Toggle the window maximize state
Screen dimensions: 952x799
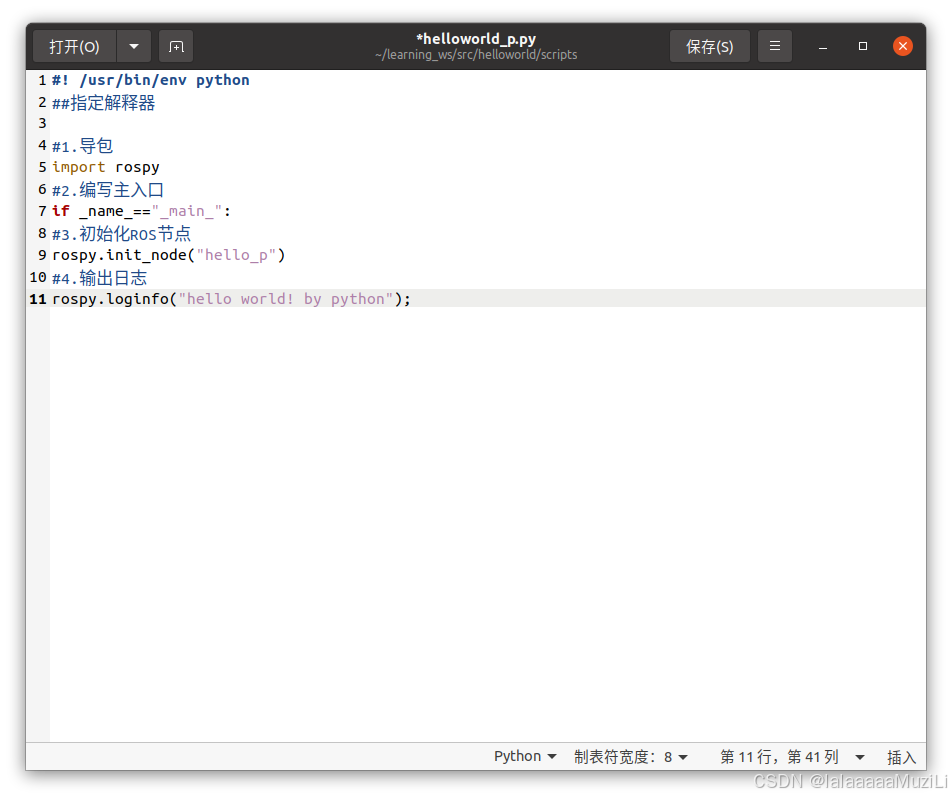(862, 46)
